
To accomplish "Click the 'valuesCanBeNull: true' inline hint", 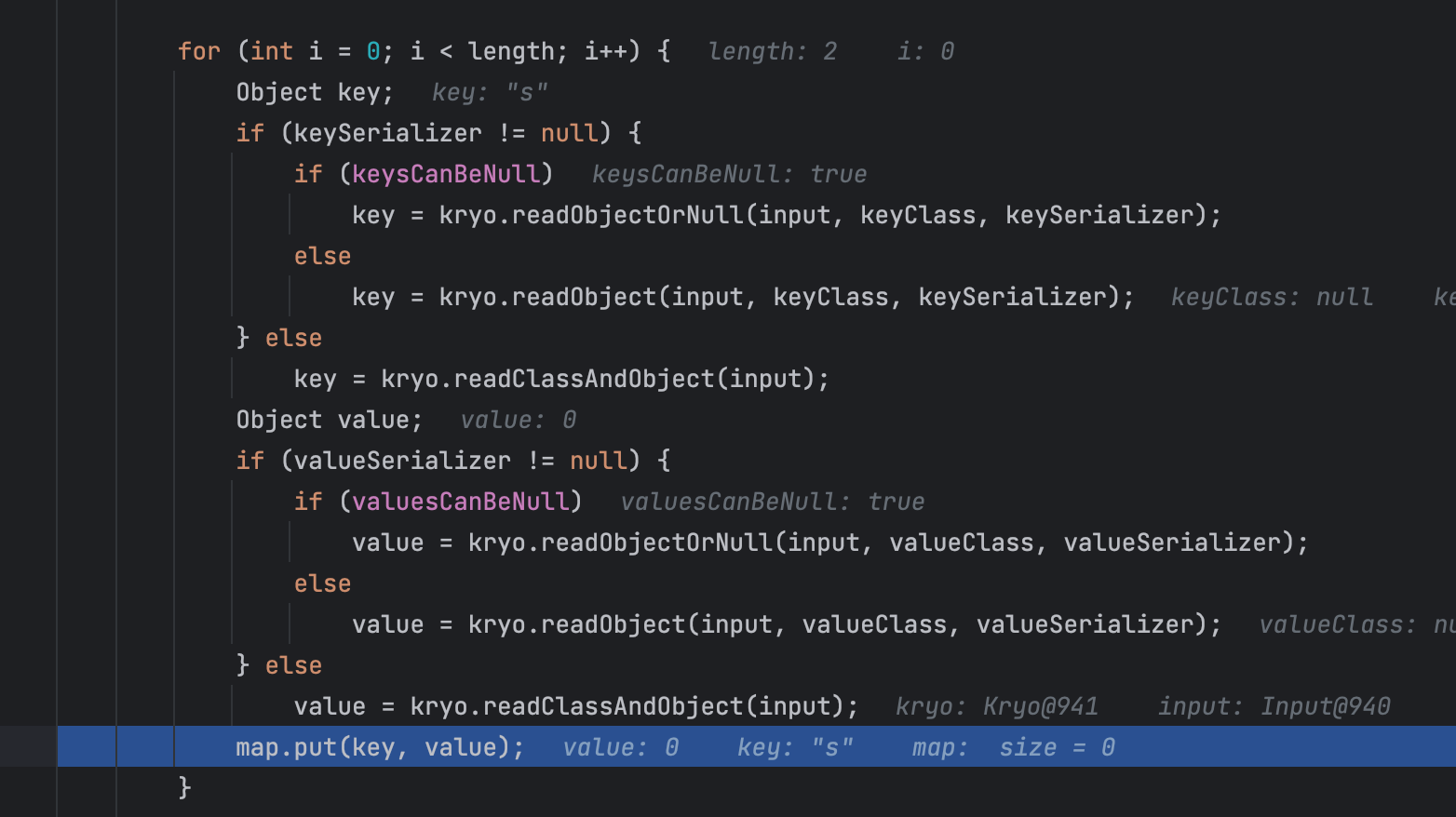I will pos(772,502).
